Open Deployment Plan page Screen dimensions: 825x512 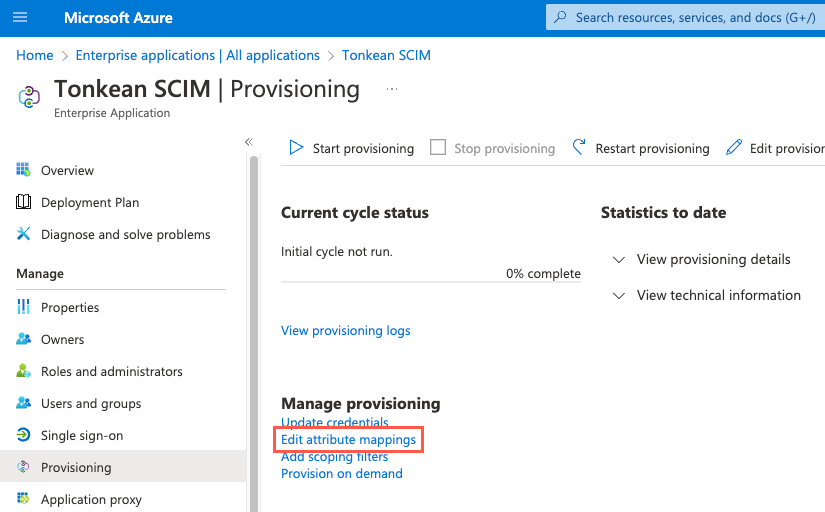pos(90,203)
